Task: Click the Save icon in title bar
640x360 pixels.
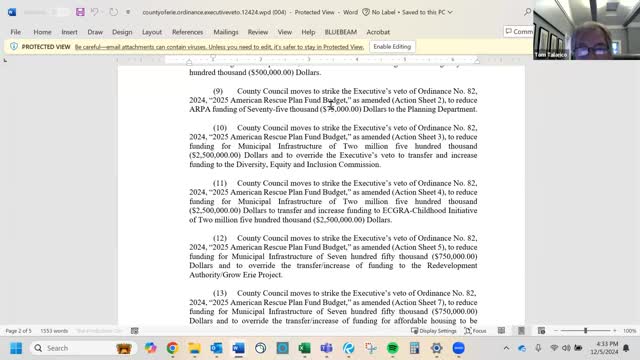Action: pos(80,12)
